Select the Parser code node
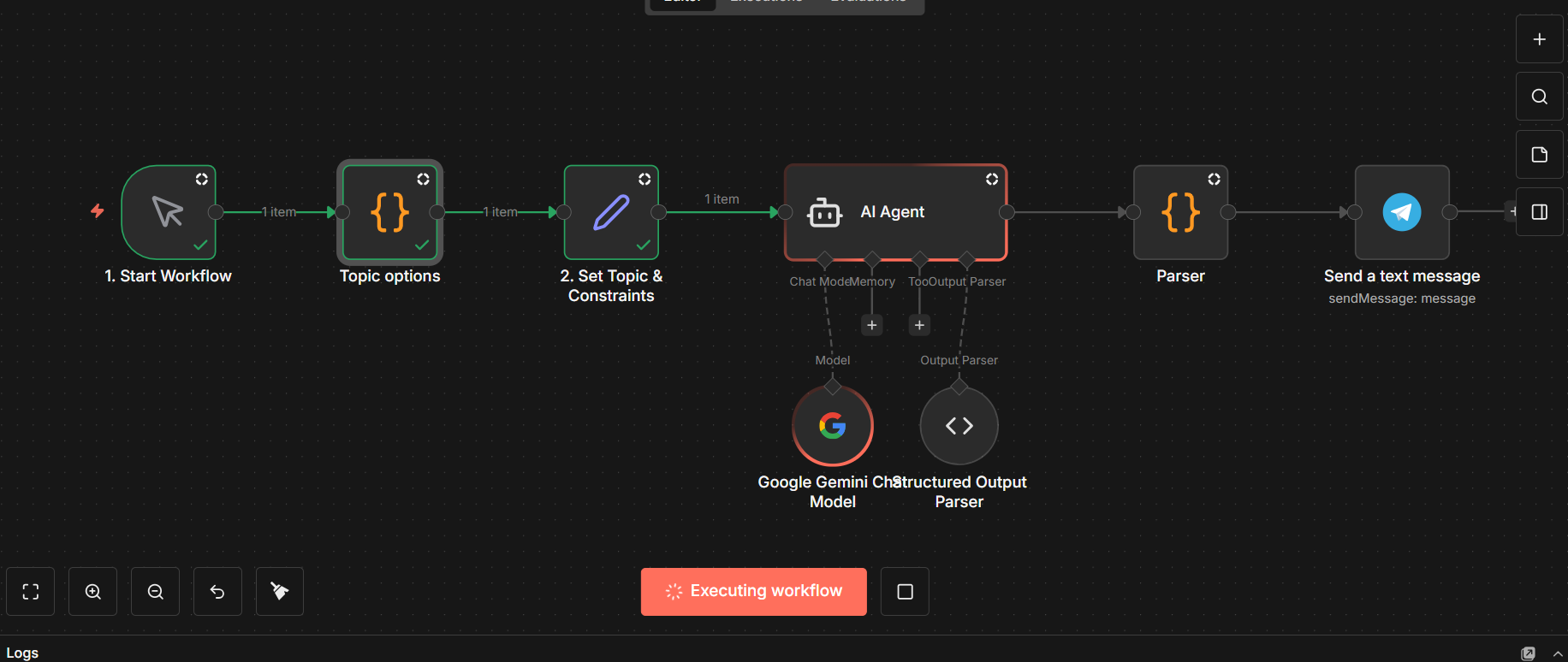This screenshot has height=662, width=1568. tap(1180, 212)
